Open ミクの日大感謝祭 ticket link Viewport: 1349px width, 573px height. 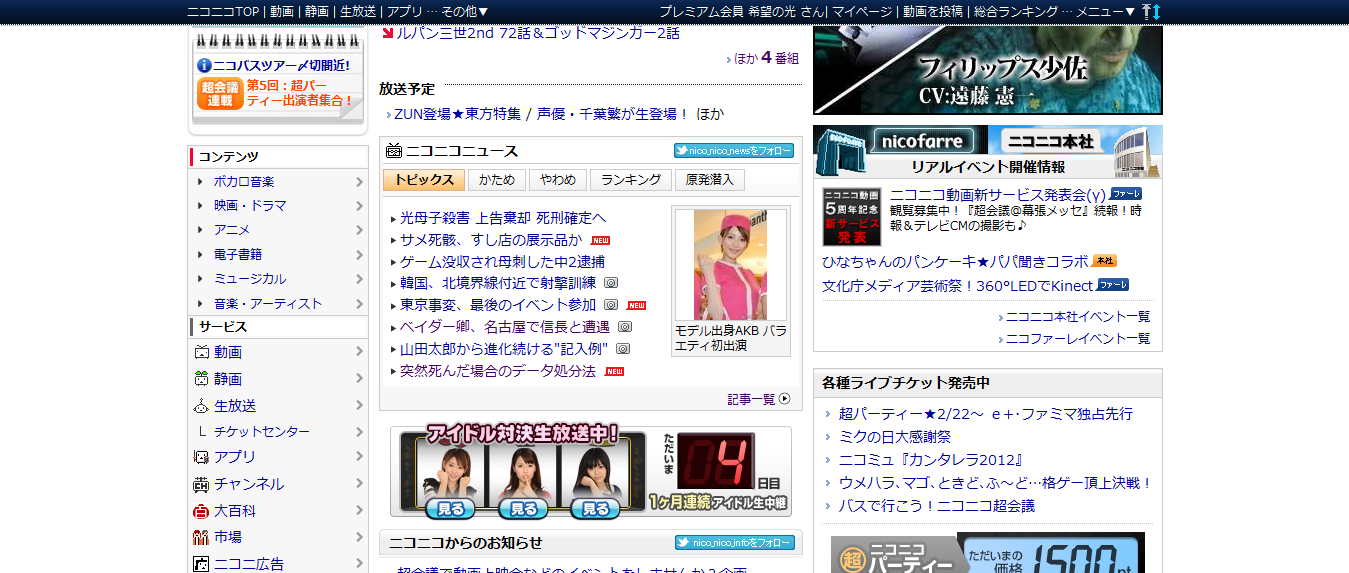pyautogui.click(x=895, y=437)
